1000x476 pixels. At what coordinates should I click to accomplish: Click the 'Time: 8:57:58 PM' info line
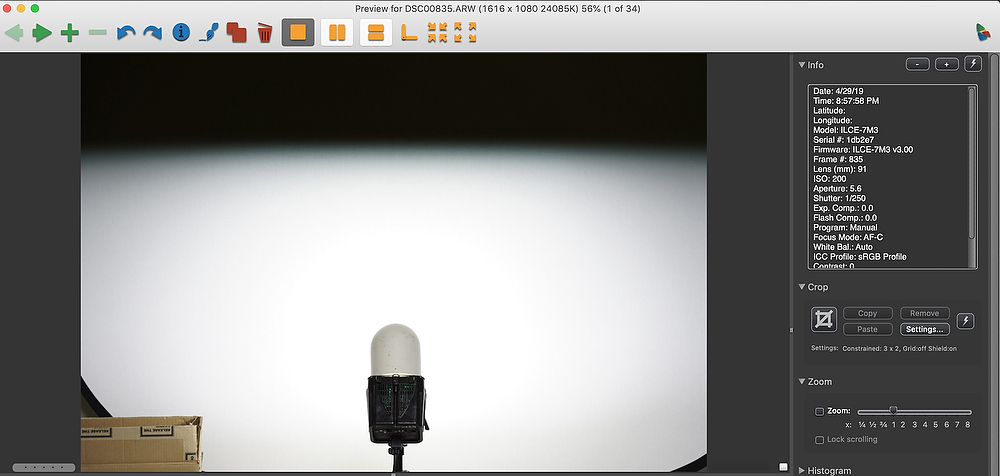click(846, 101)
